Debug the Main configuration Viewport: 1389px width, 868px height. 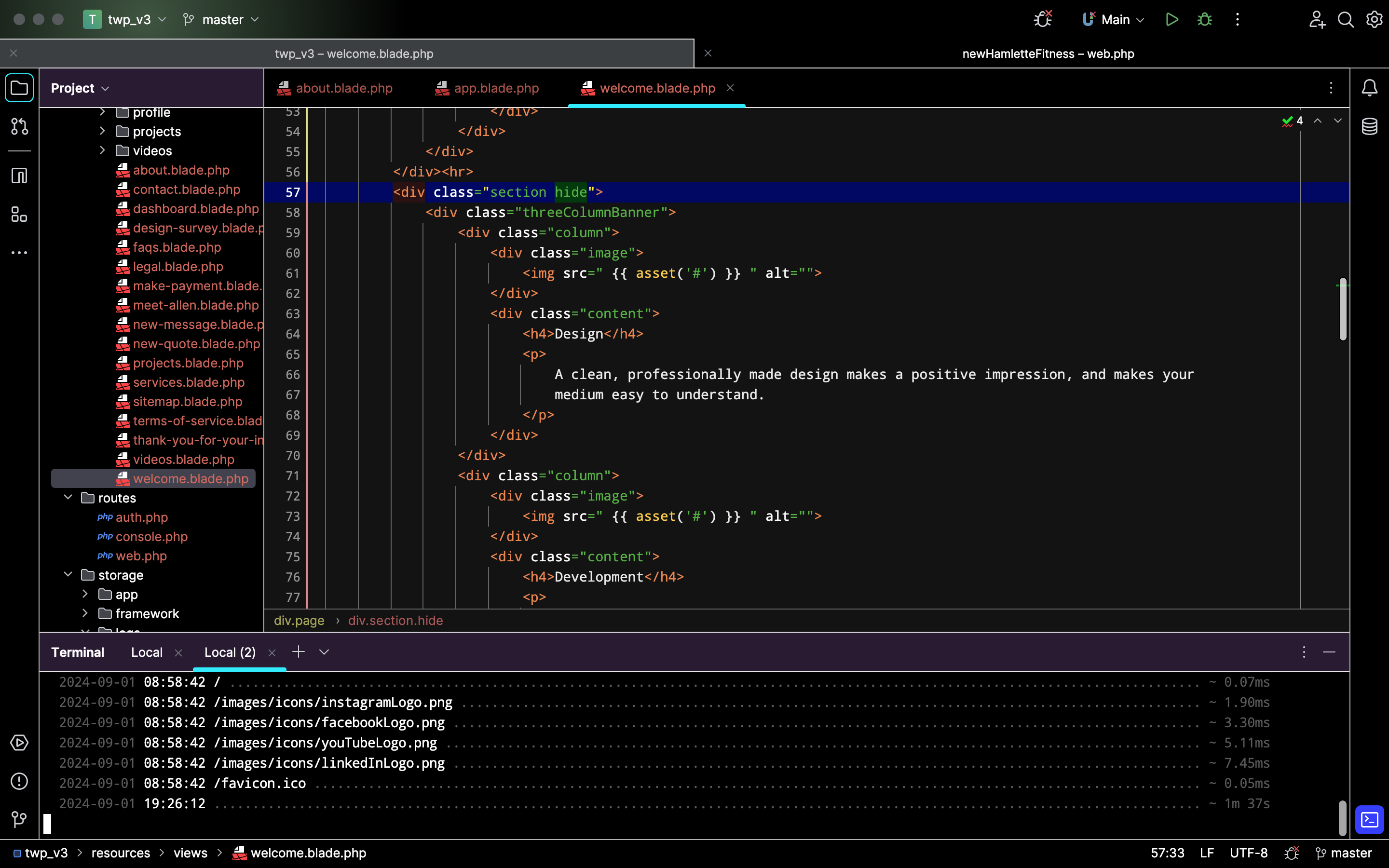pyautogui.click(x=1205, y=19)
